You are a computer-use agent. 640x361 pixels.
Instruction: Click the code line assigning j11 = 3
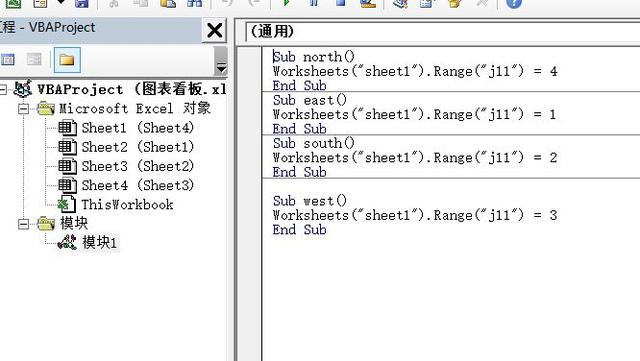(x=415, y=215)
